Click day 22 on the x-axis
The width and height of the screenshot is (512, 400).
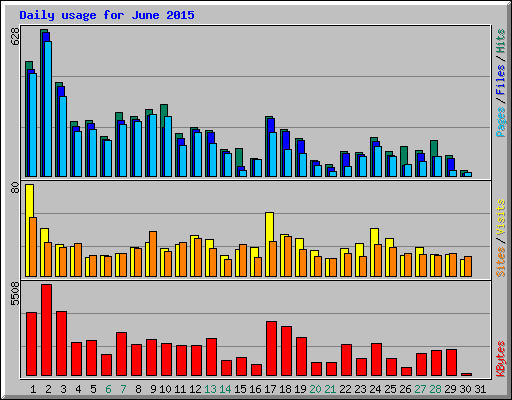point(345,389)
